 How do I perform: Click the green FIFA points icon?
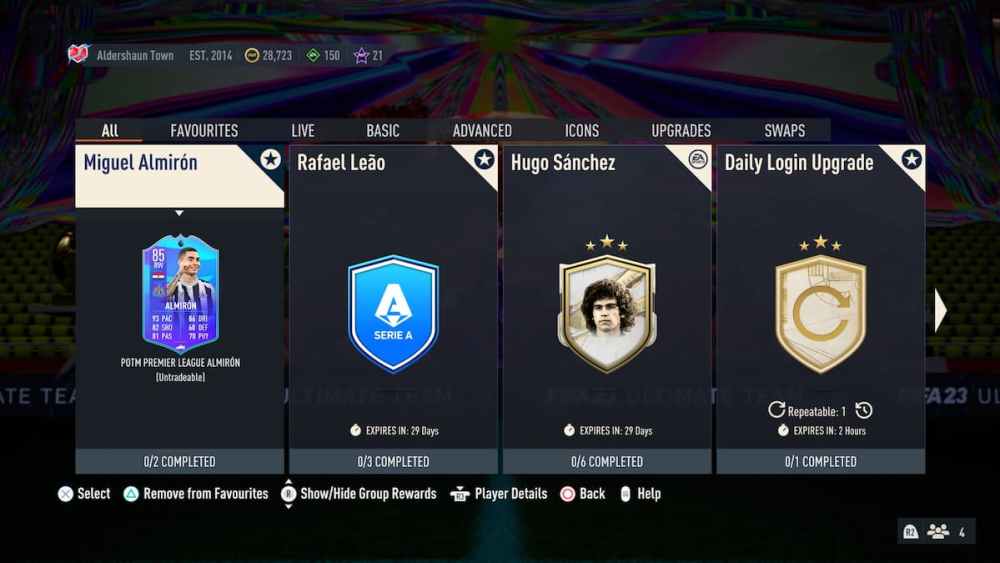[x=312, y=55]
